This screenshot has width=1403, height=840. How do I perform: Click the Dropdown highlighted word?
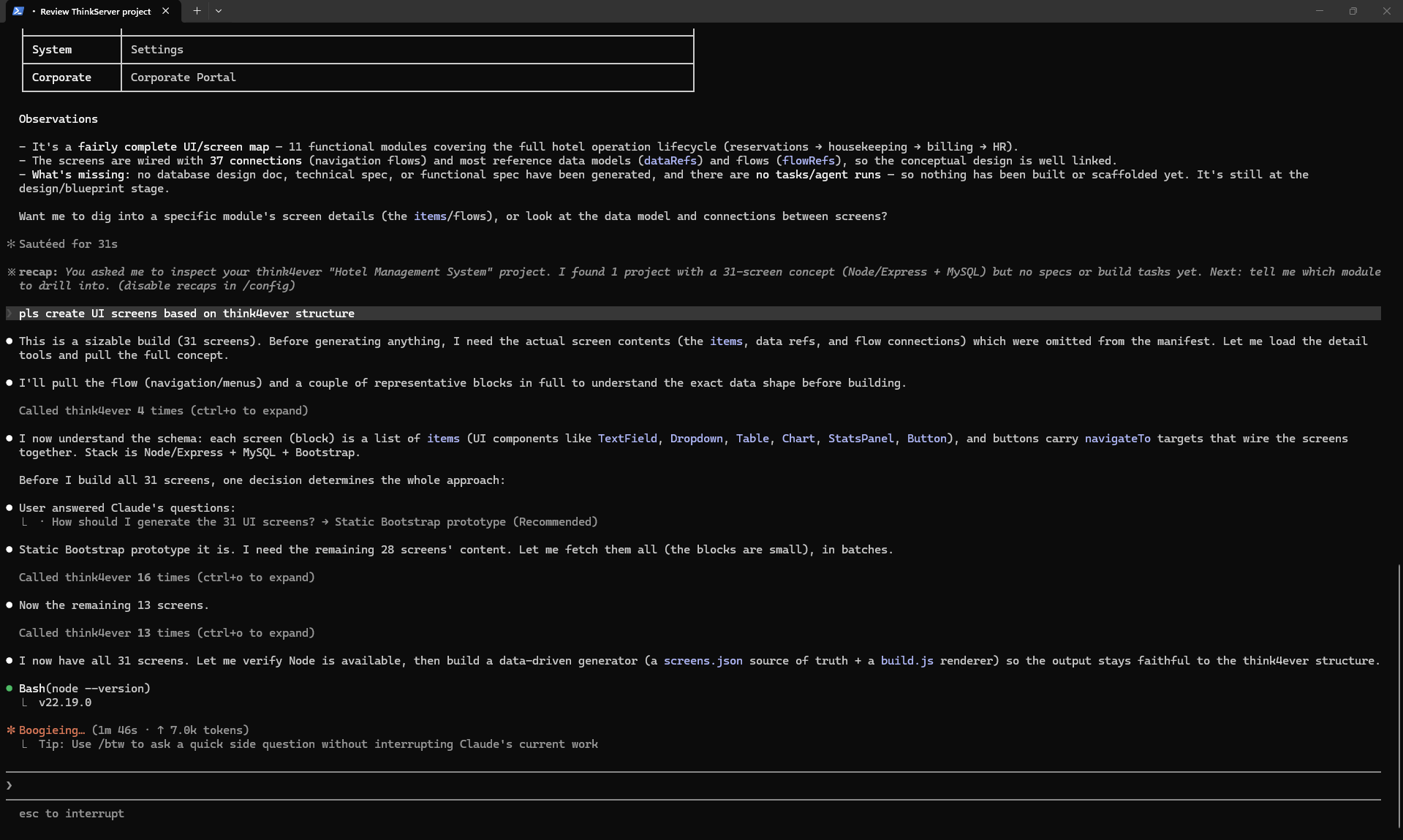[697, 439]
